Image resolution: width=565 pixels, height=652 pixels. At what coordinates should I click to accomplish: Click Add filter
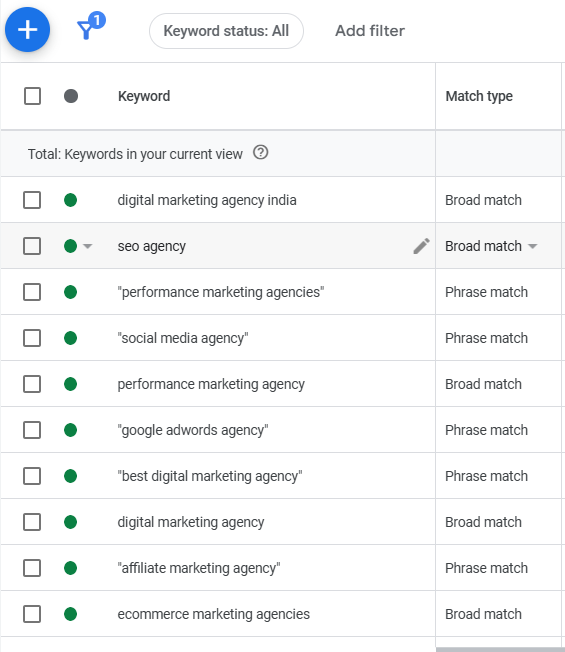tap(370, 31)
